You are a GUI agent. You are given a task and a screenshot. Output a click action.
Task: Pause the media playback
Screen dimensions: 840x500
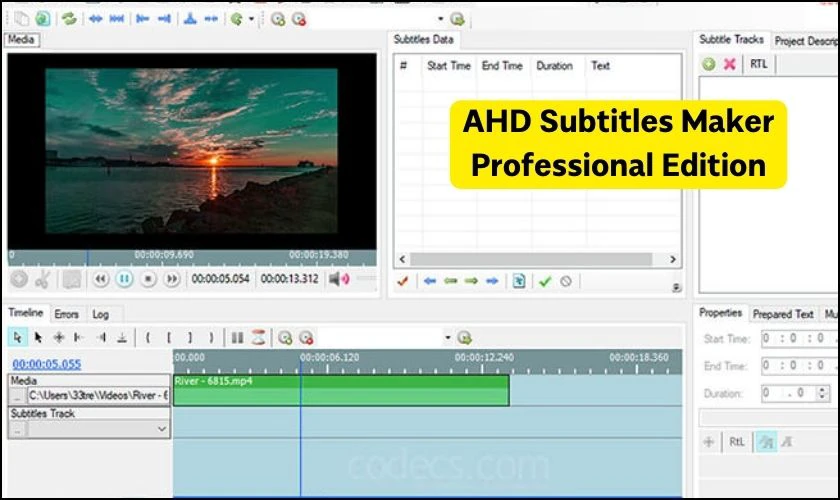click(124, 279)
